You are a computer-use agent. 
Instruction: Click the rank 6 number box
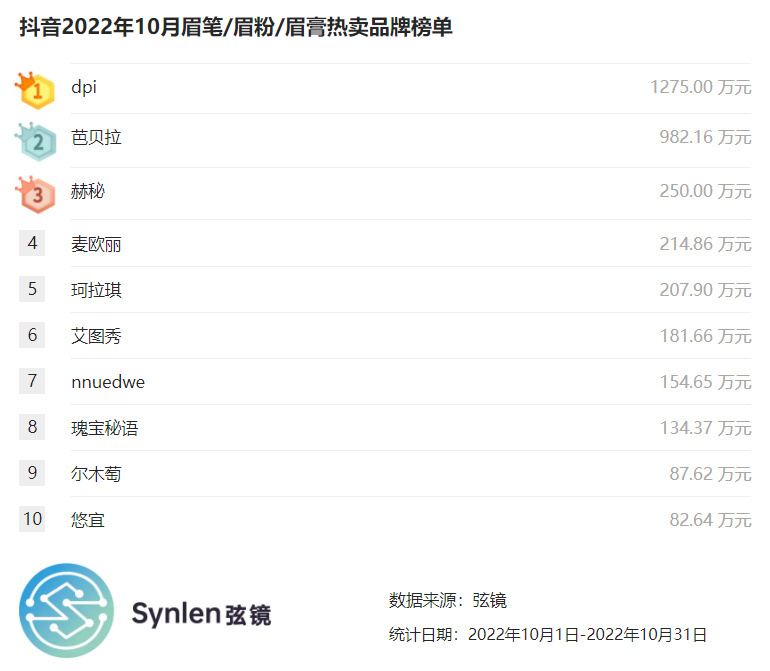[x=32, y=335]
